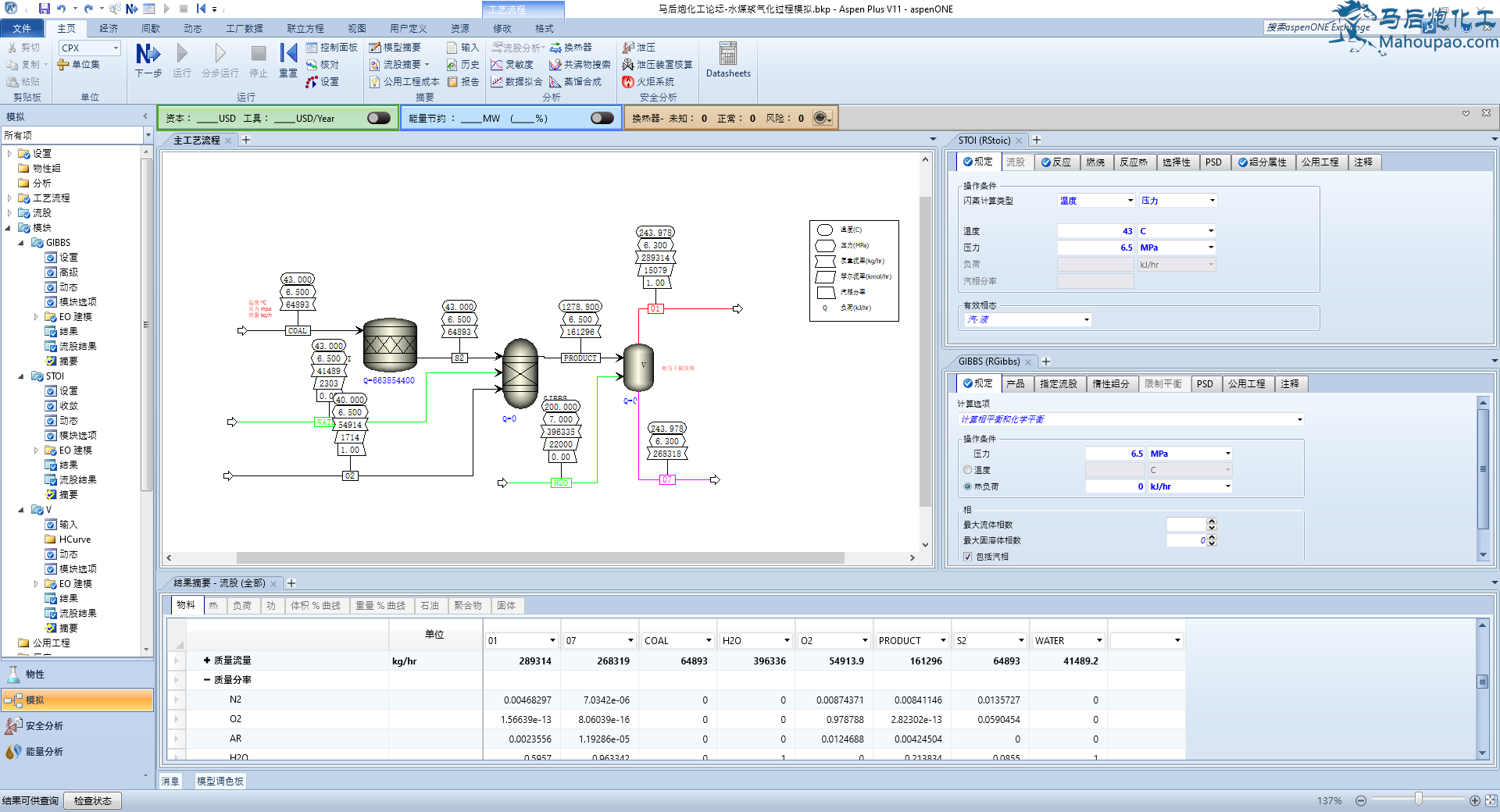
Task: Click the flowsheet horizontal scrollbar
Action: click(539, 557)
